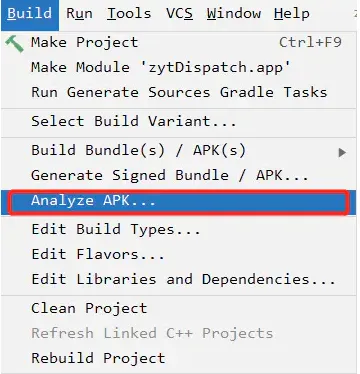The image size is (360, 374).
Task: Choose Edit Libraries and Dependencies...
Action: point(180,279)
